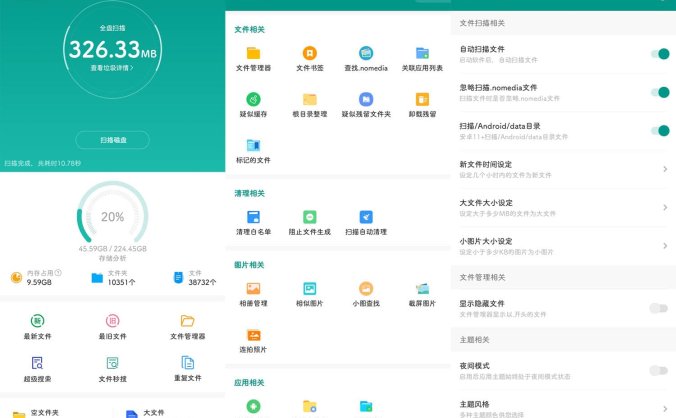Open the 连拍照片 icon
The height and width of the screenshot is (418, 676).
[x=253, y=335]
